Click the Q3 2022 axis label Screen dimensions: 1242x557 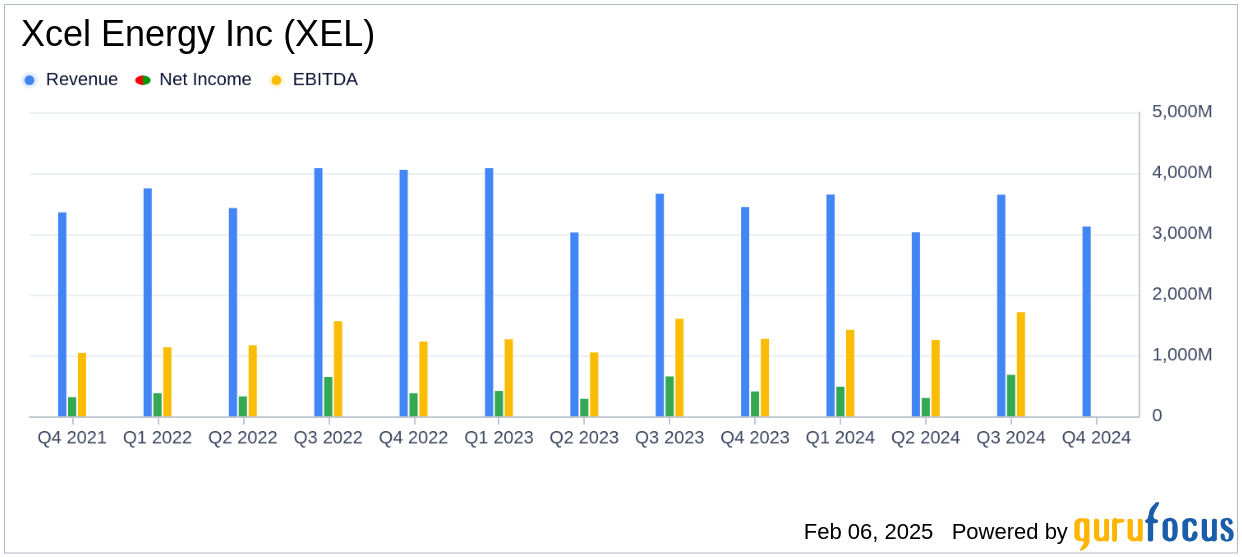328,438
